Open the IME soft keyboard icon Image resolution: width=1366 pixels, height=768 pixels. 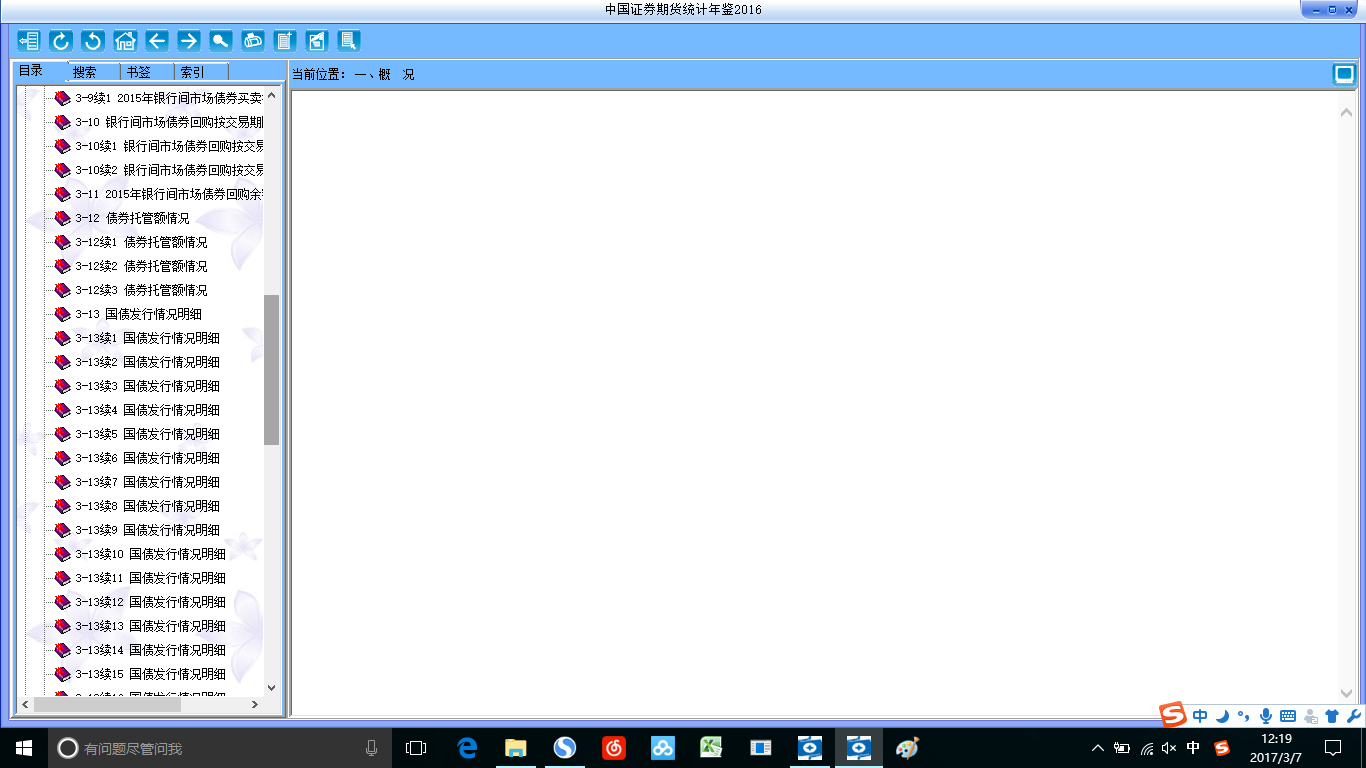point(1287,716)
